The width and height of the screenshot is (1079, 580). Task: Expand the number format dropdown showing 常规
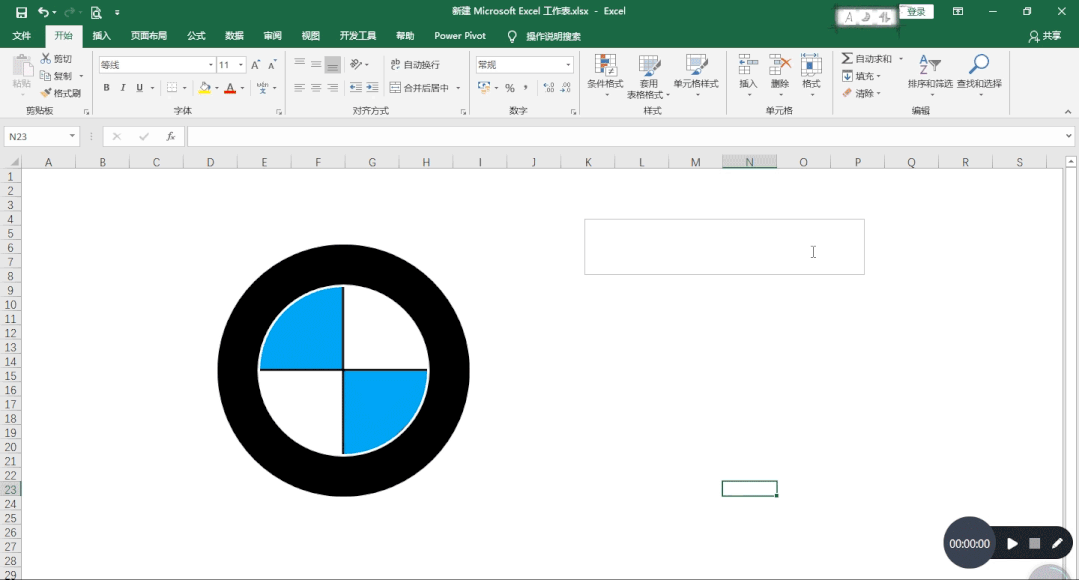[568, 65]
